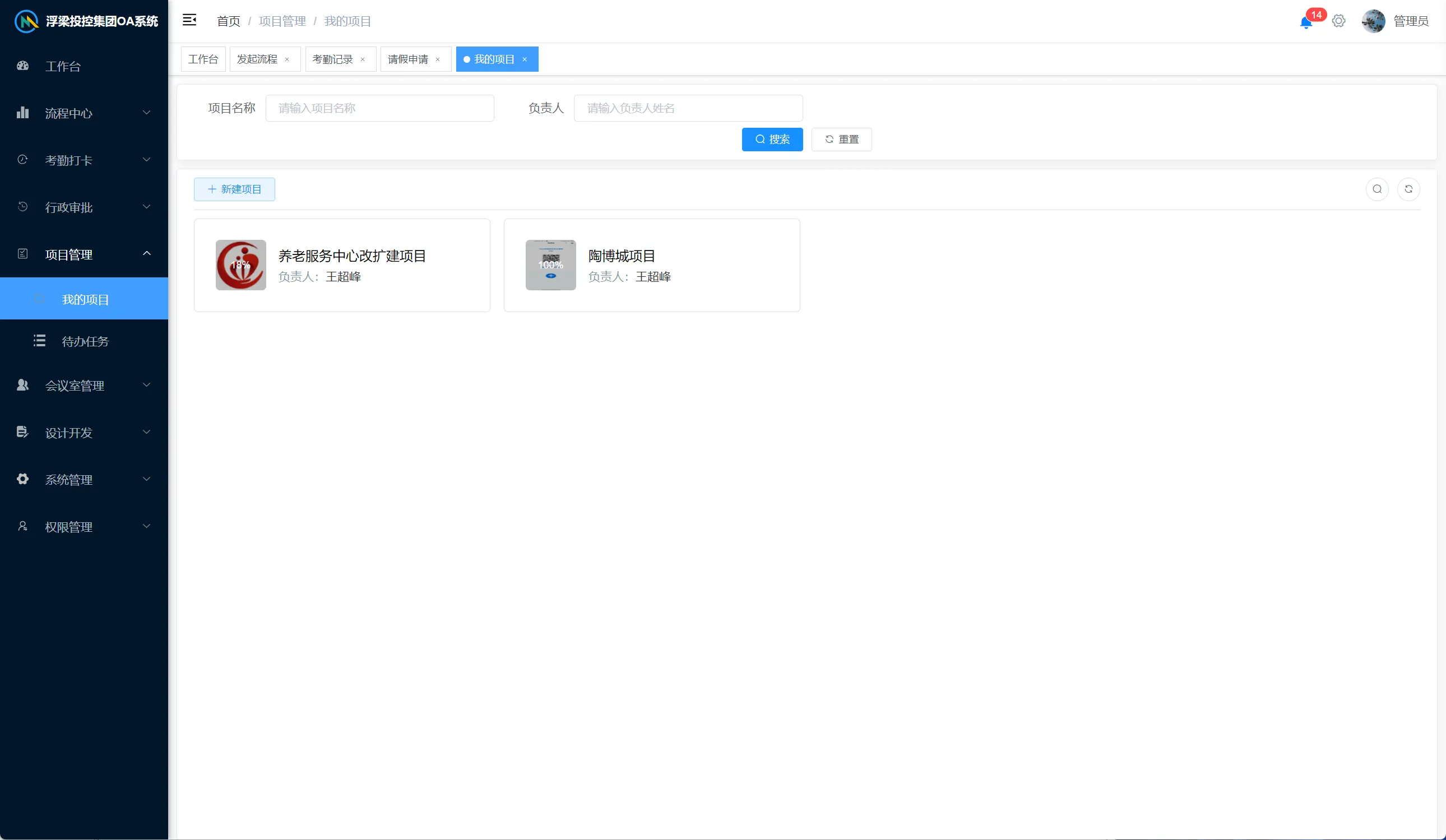1446x840 pixels.
Task: Collapse the sidebar with the hamburger icon
Action: click(x=189, y=20)
